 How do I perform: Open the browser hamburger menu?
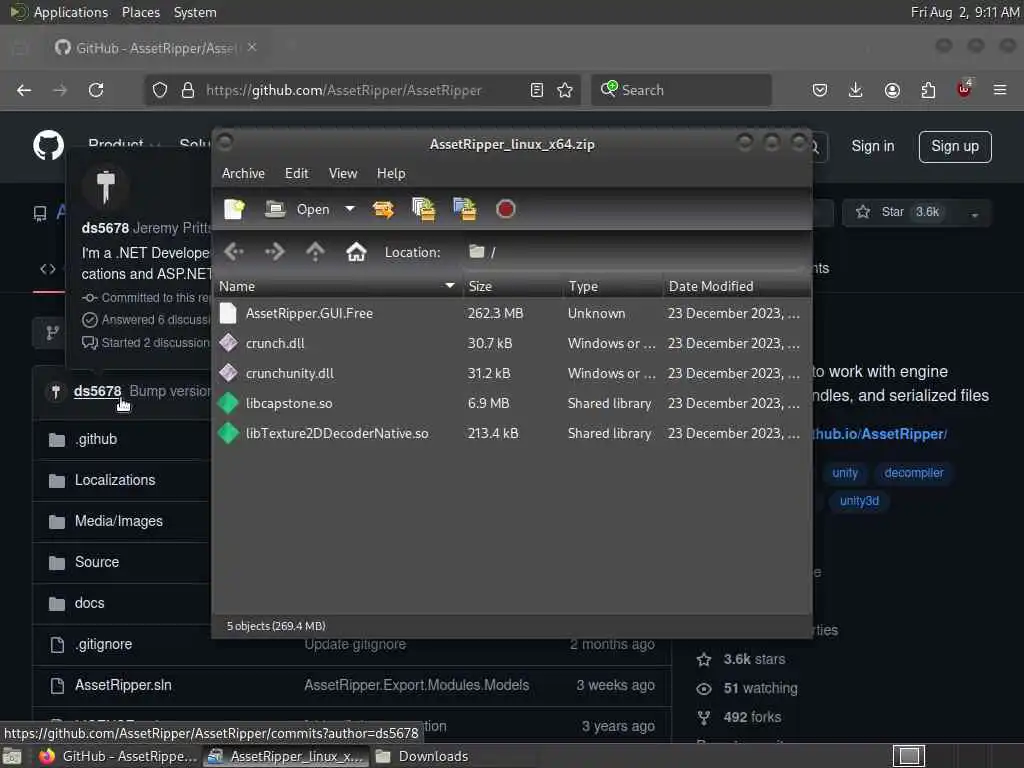pyautogui.click(x=1000, y=90)
